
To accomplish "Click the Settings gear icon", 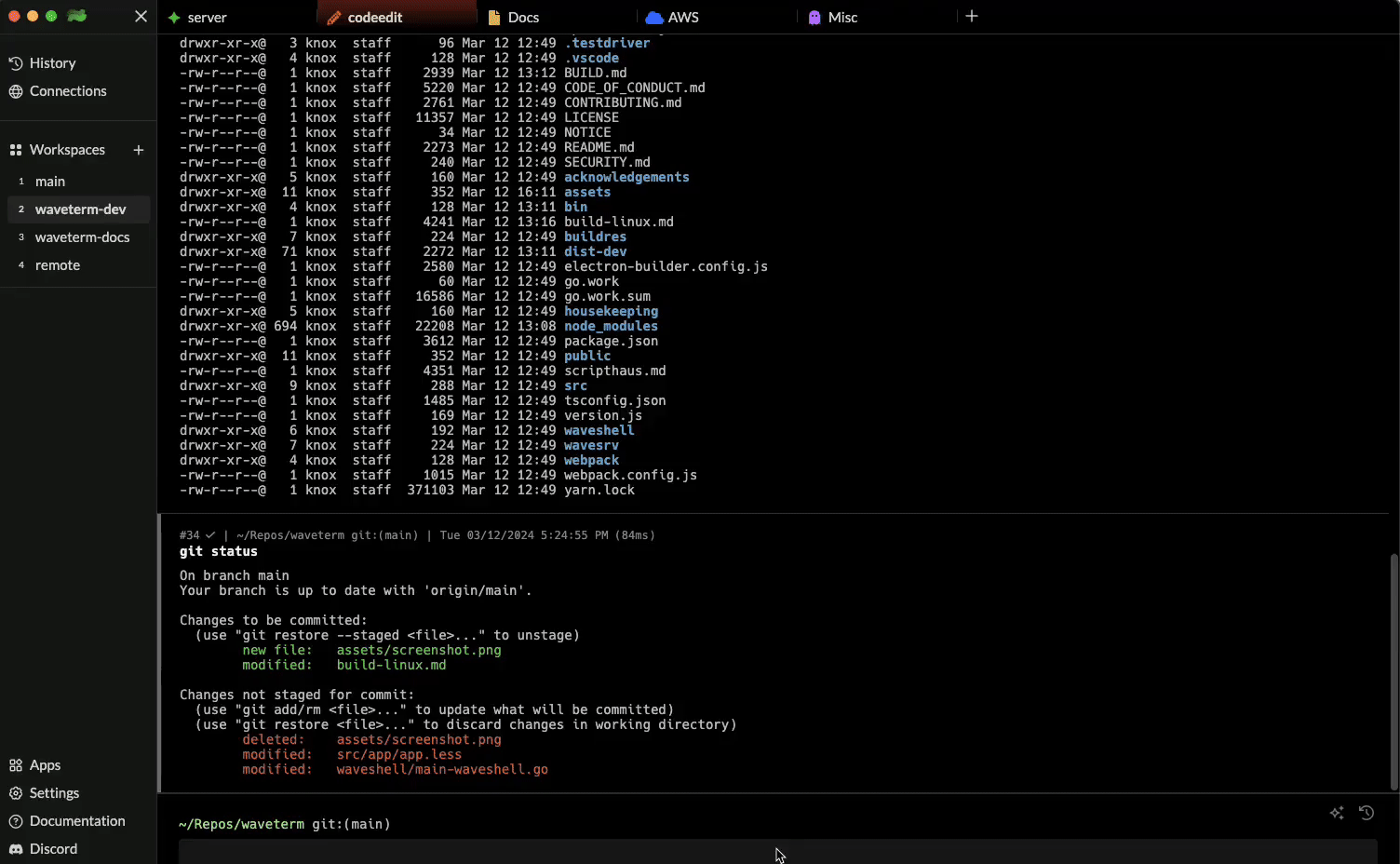I will tap(16, 793).
